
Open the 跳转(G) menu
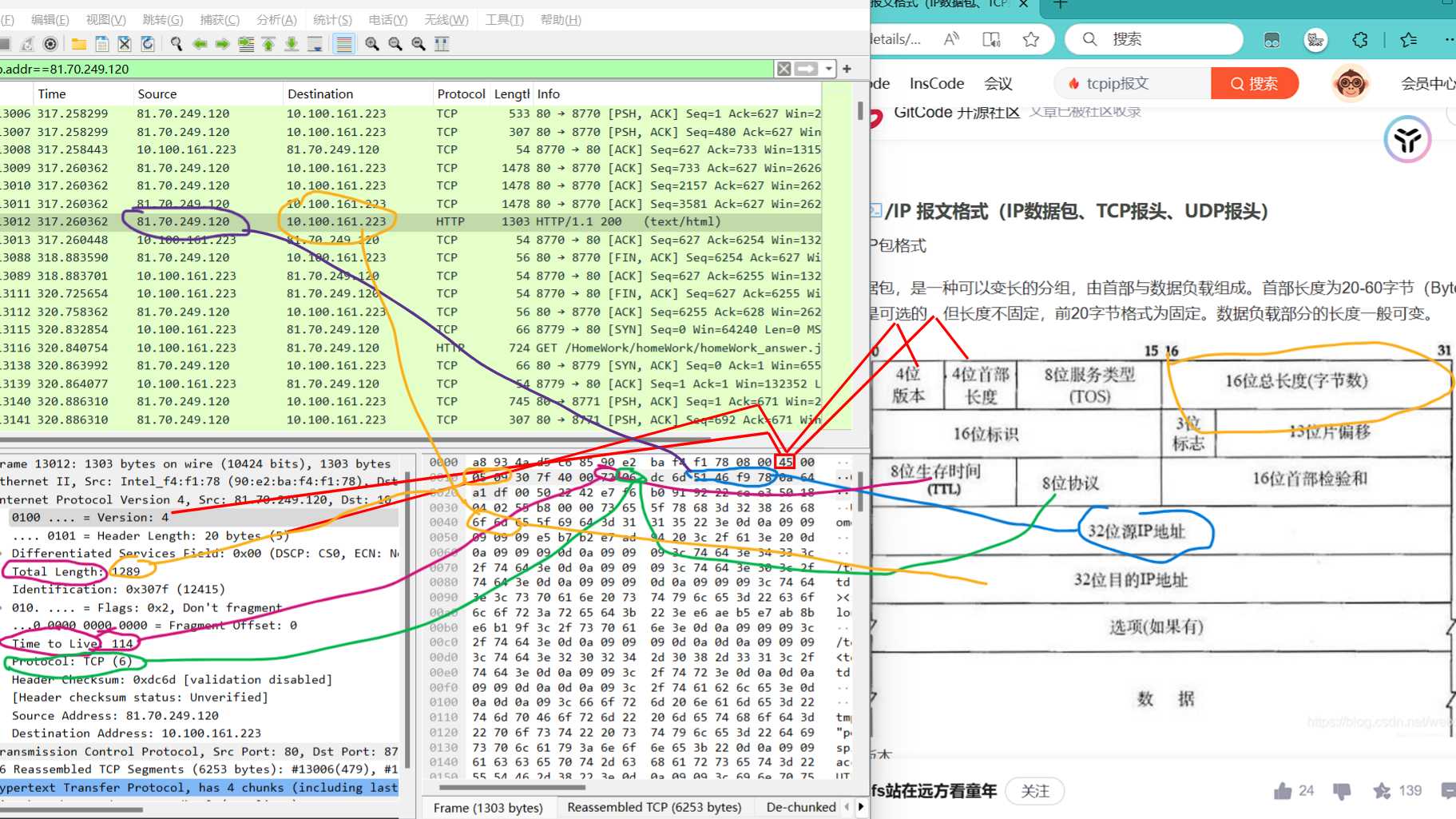click(x=162, y=20)
